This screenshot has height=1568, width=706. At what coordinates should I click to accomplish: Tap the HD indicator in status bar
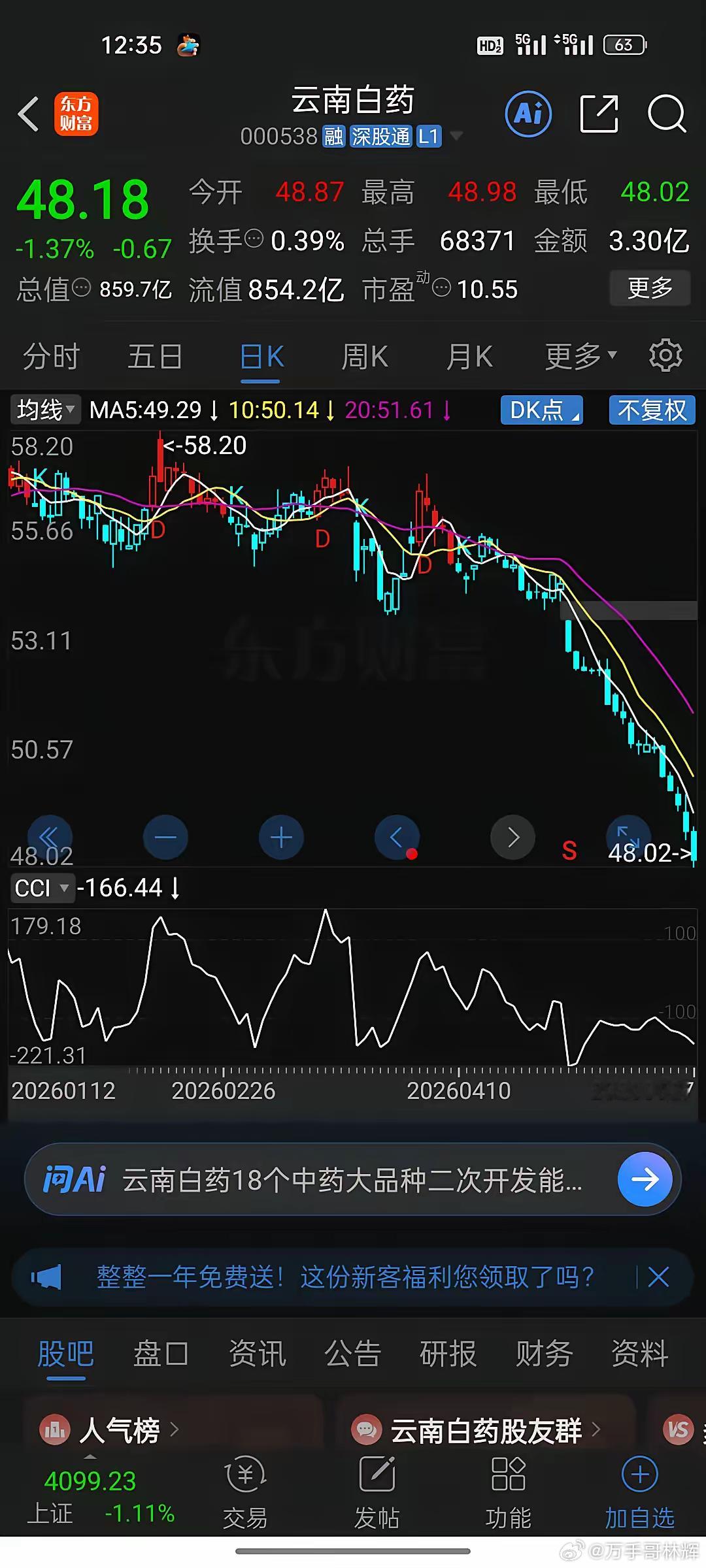[490, 45]
